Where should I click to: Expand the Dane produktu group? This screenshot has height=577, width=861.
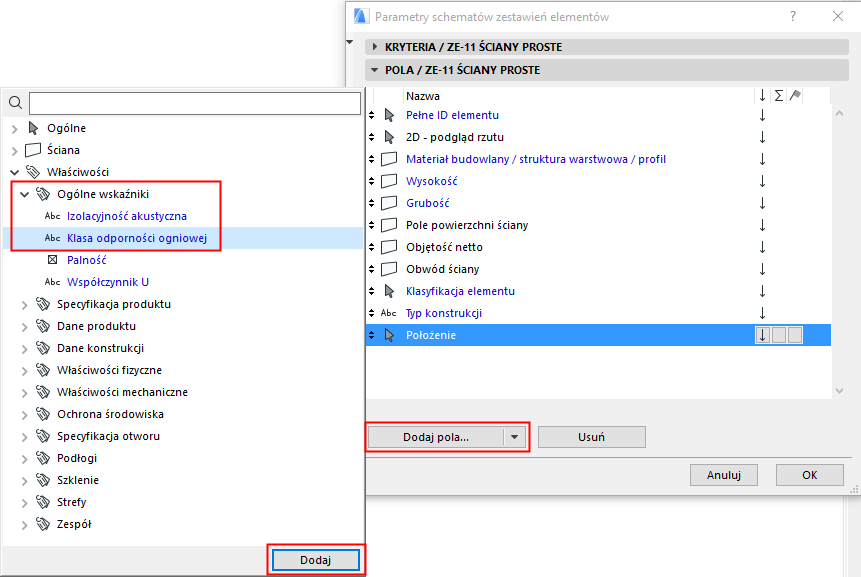point(25,327)
